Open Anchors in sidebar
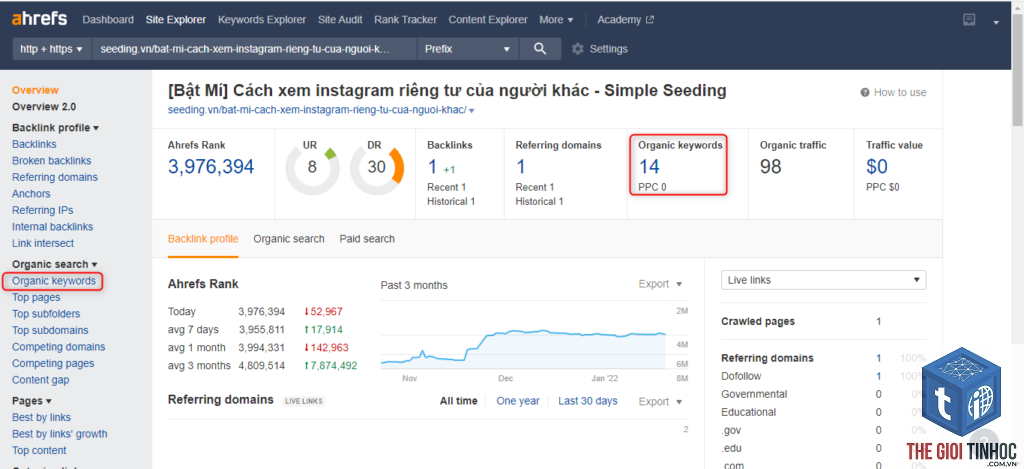Viewport: 1024px width, 469px height. (31, 193)
